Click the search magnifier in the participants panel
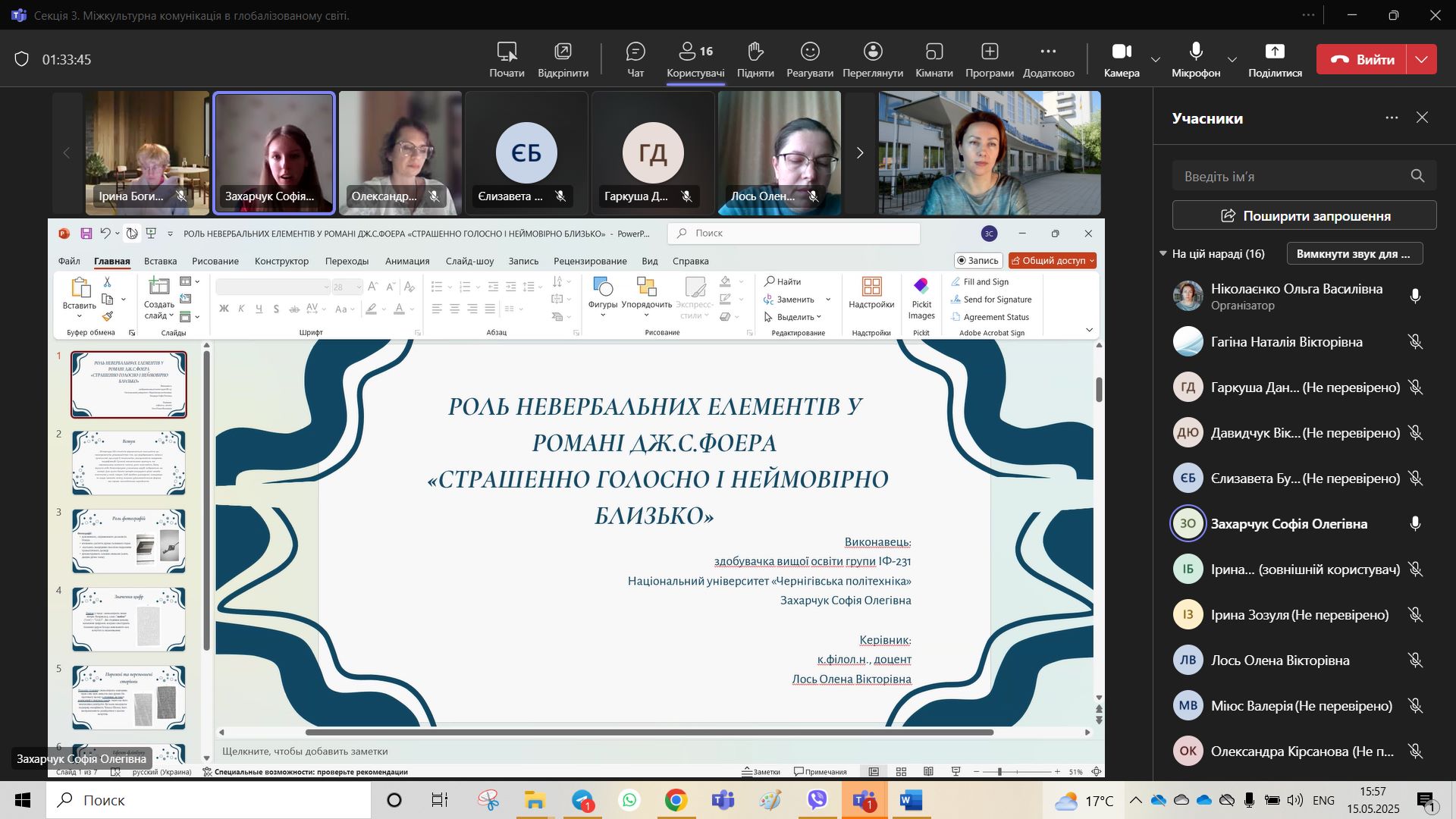Image resolution: width=1456 pixels, height=819 pixels. pyautogui.click(x=1417, y=176)
